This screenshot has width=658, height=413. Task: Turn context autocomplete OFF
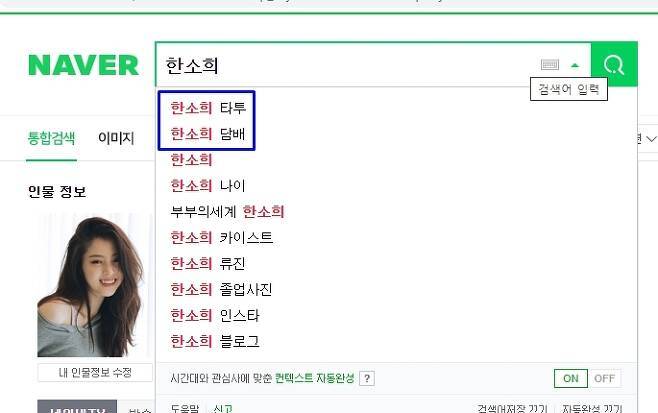604,379
